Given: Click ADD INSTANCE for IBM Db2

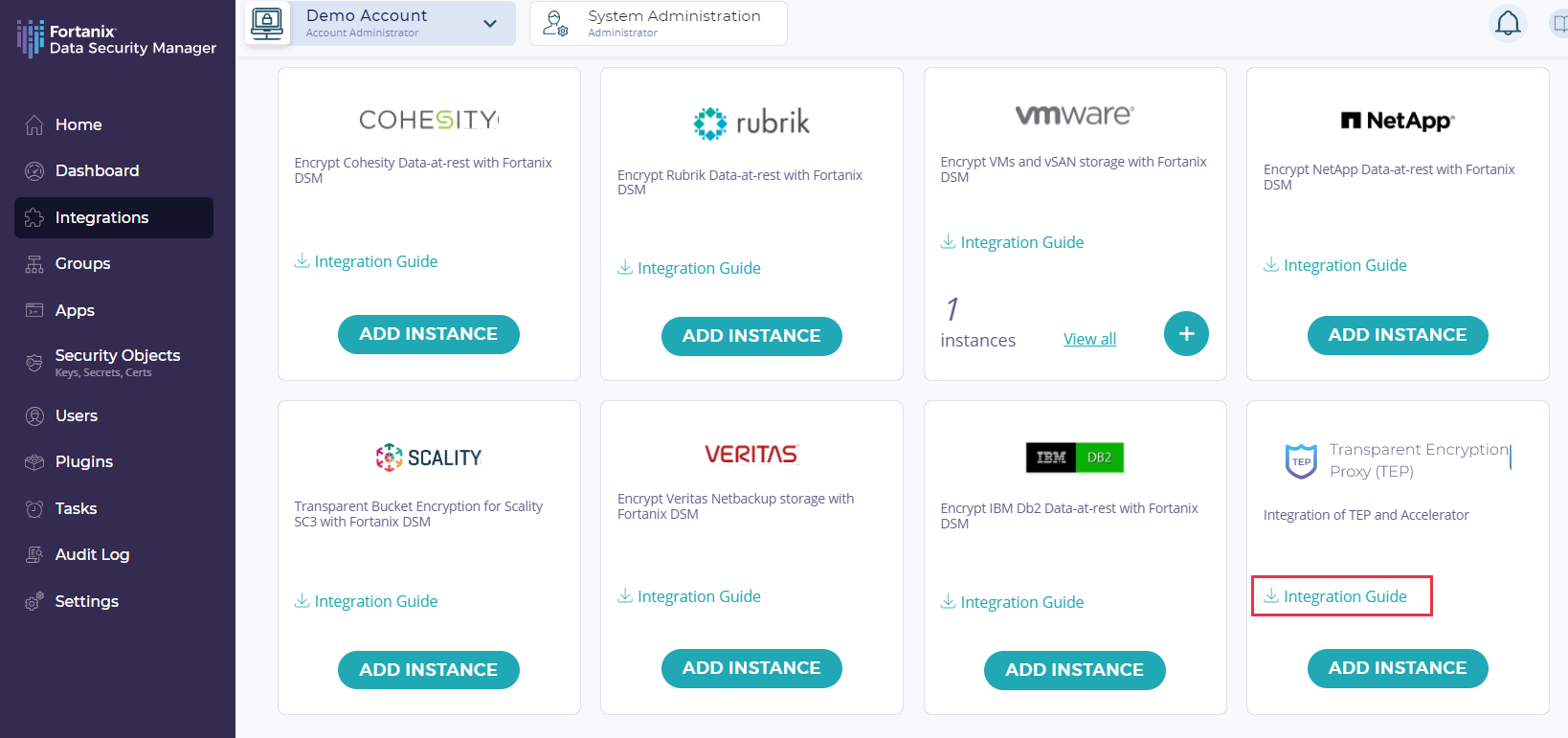Looking at the screenshot, I should point(1074,670).
